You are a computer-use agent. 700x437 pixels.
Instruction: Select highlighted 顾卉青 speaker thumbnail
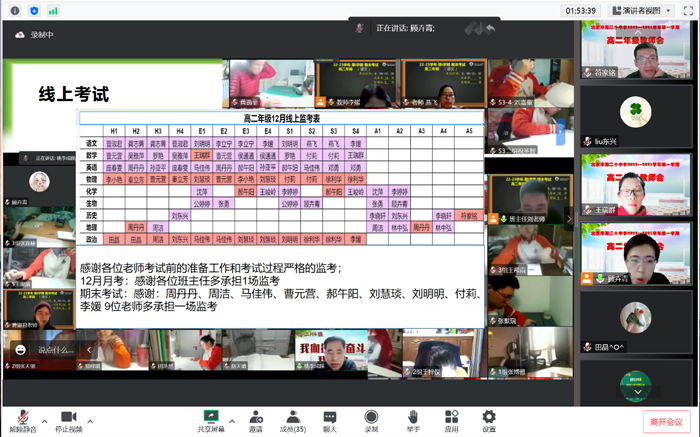tap(636, 254)
